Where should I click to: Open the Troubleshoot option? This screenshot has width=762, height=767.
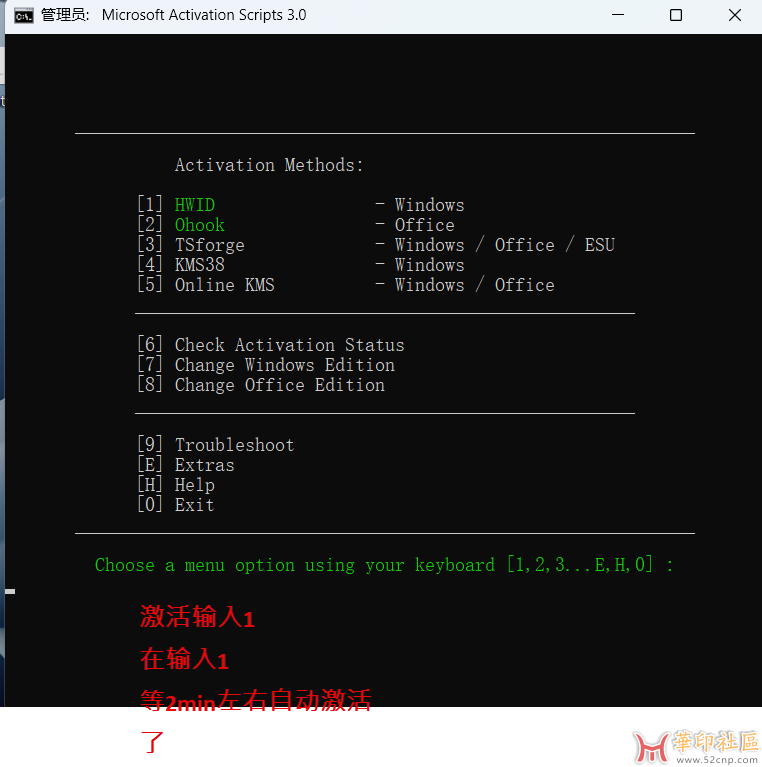234,445
